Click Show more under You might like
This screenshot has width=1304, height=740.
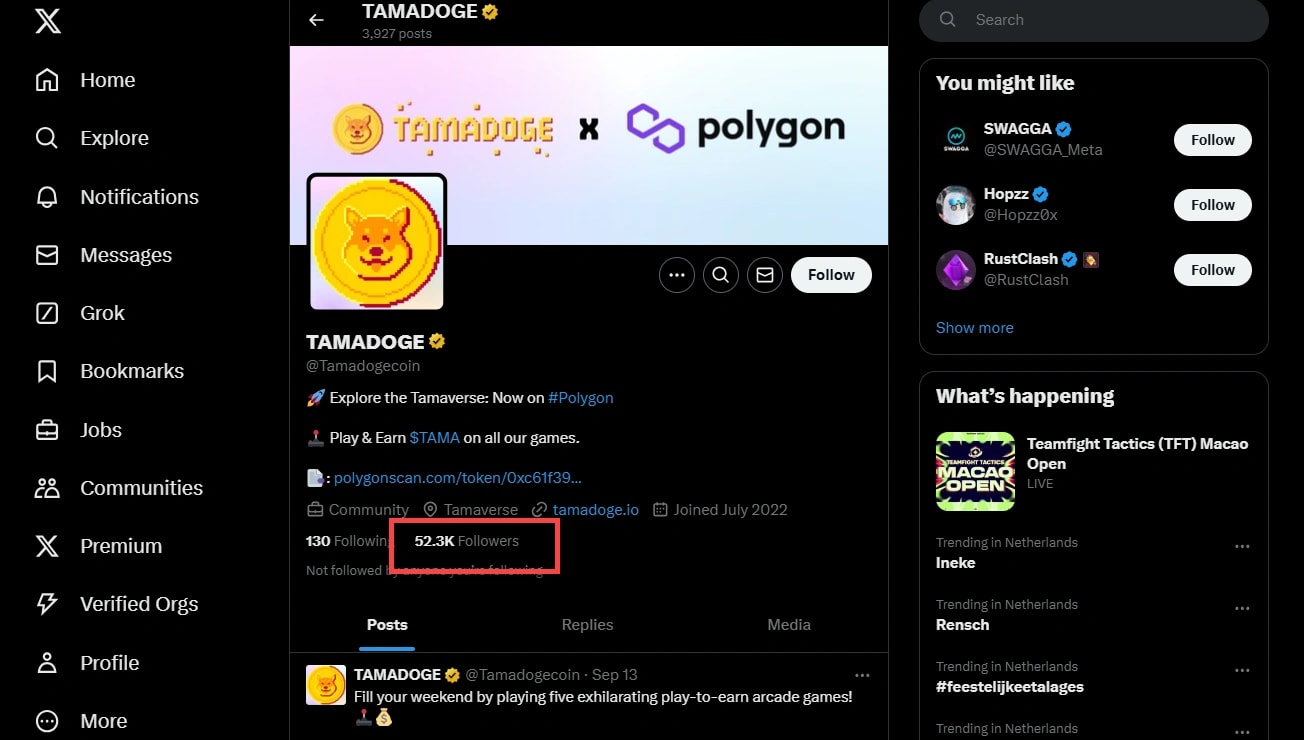click(975, 328)
